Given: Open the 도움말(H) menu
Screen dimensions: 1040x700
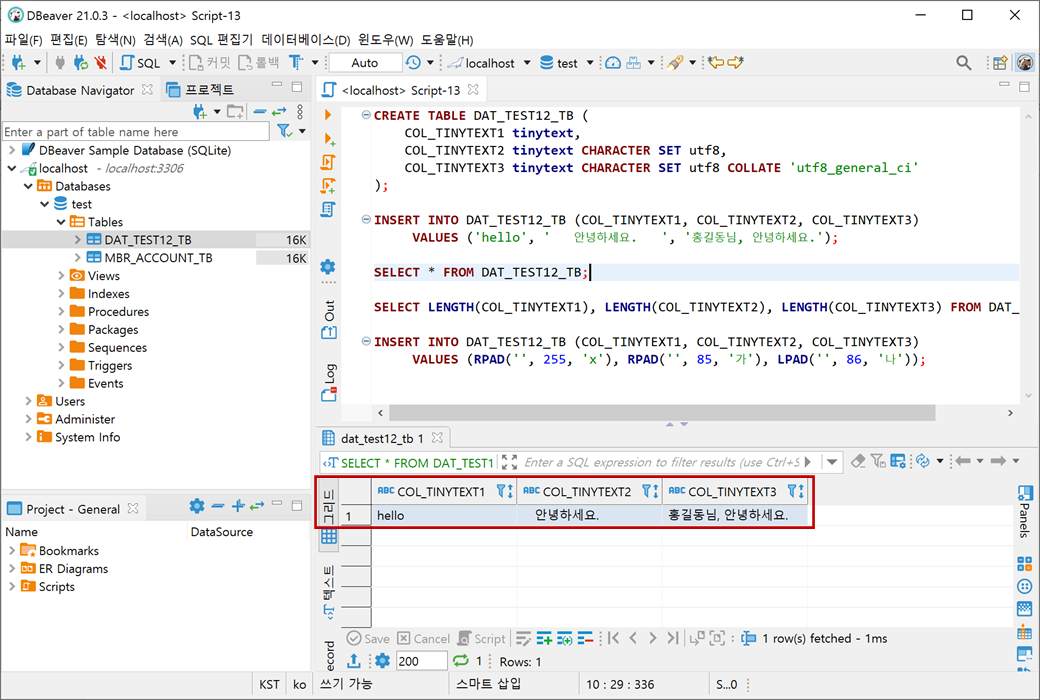Looking at the screenshot, I should pos(447,40).
